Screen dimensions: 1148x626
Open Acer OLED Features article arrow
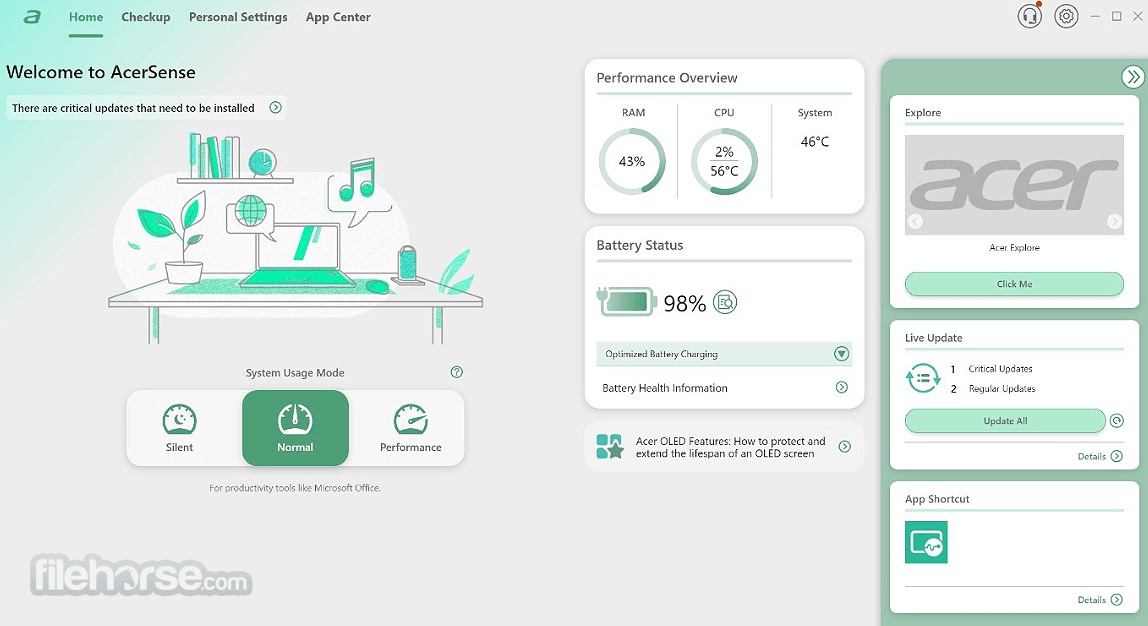tap(845, 447)
